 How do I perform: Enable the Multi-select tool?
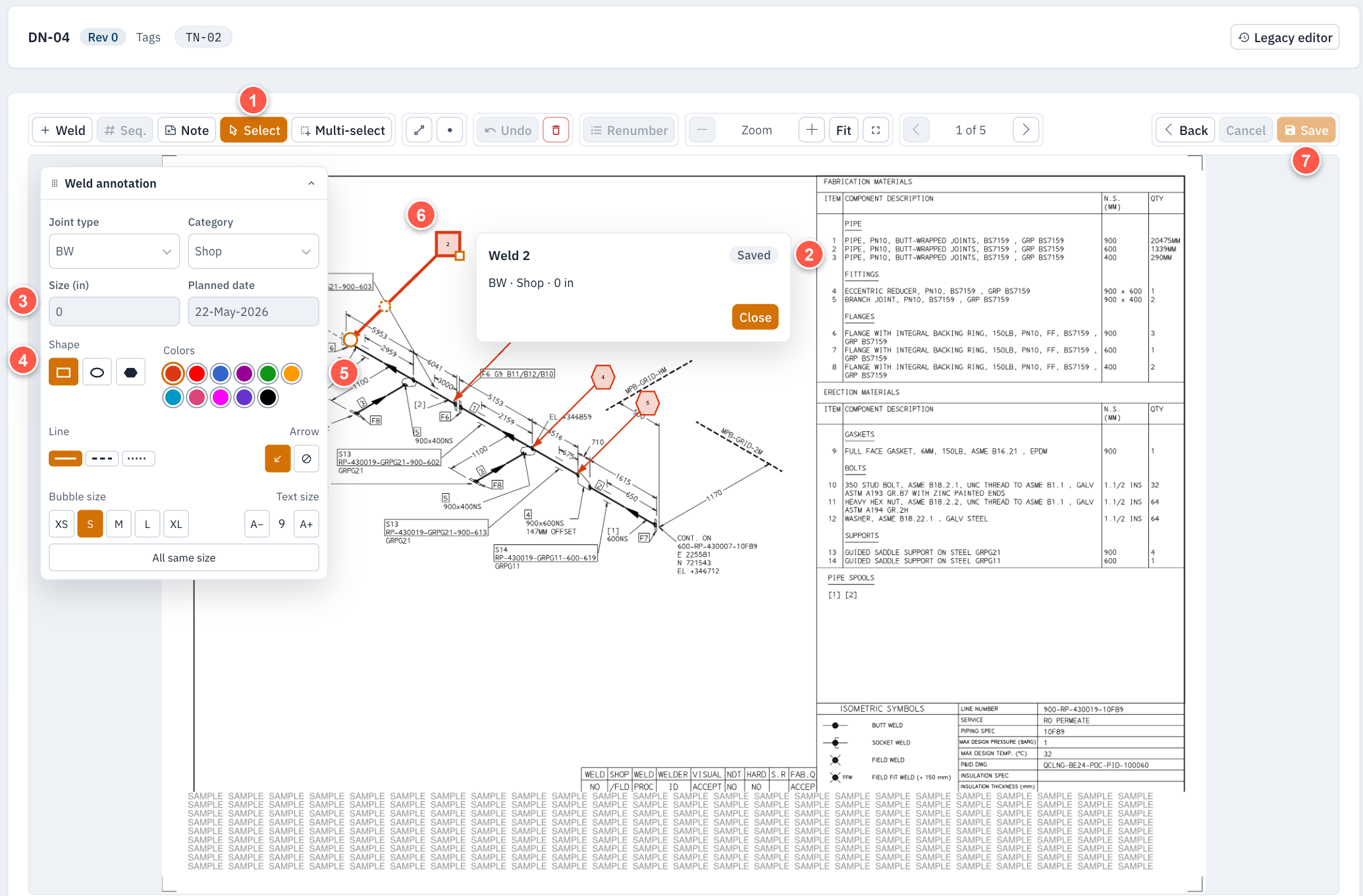point(342,130)
